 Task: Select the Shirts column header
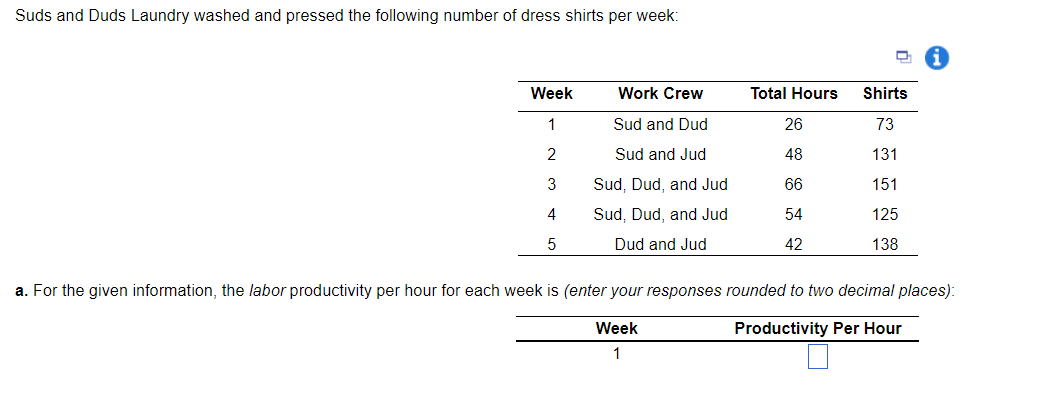click(x=885, y=94)
